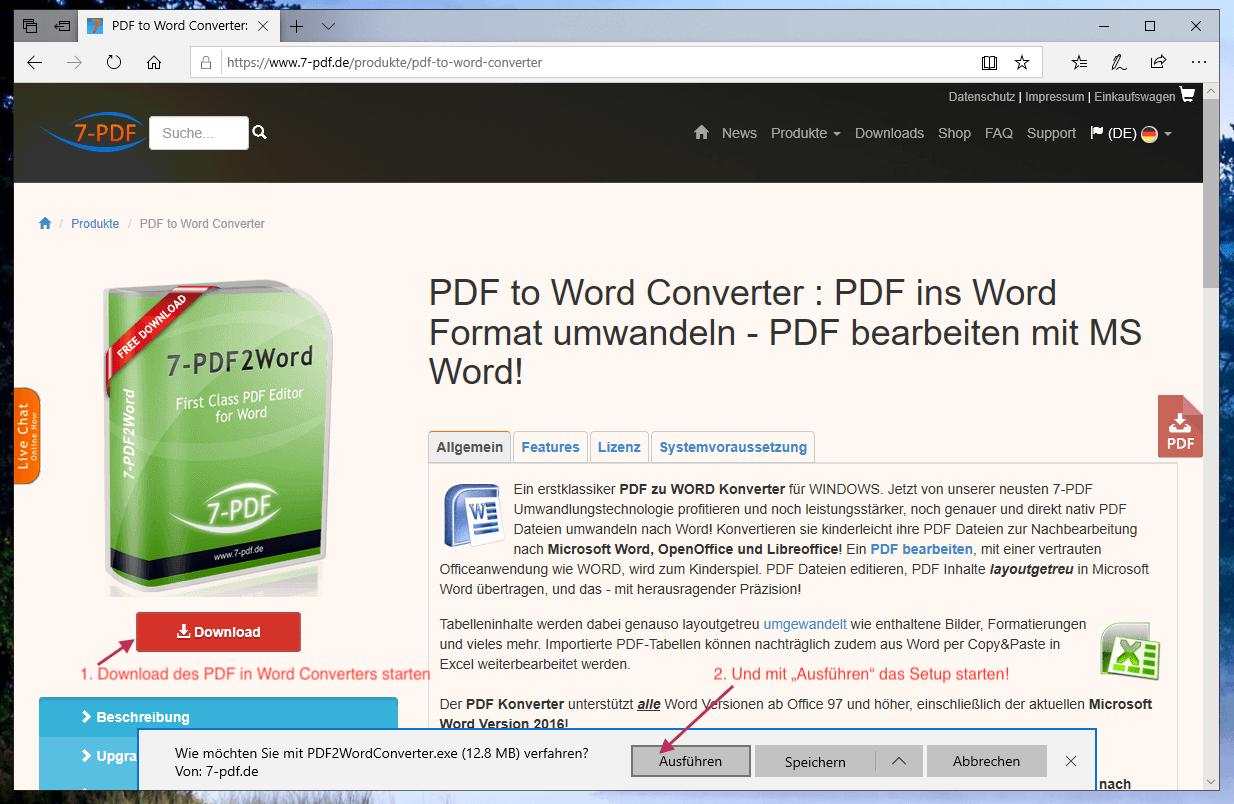Click the house icon in the navigation bar
1234x804 pixels.
701,132
